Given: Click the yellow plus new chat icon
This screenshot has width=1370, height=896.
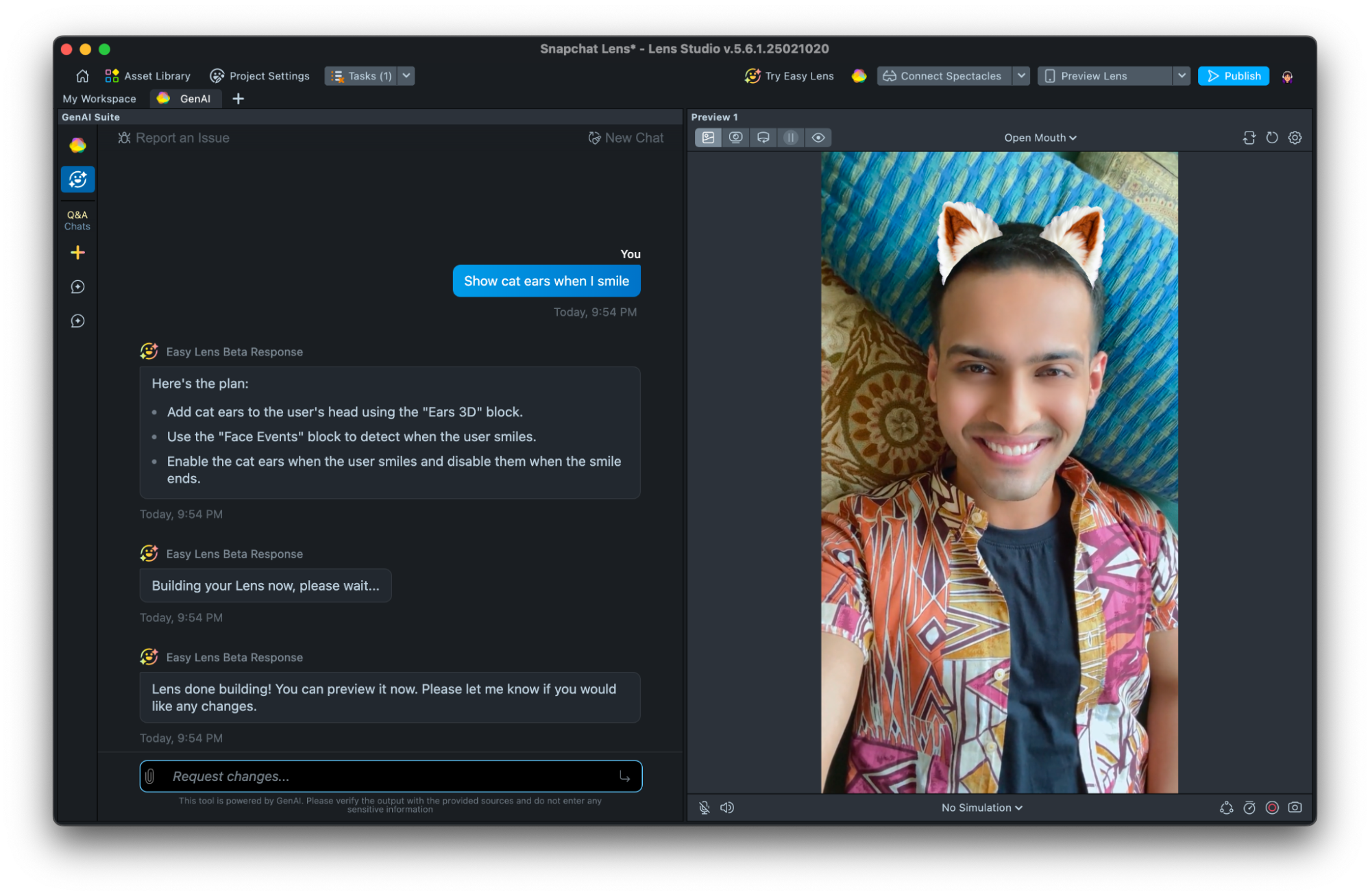Looking at the screenshot, I should 77,253.
